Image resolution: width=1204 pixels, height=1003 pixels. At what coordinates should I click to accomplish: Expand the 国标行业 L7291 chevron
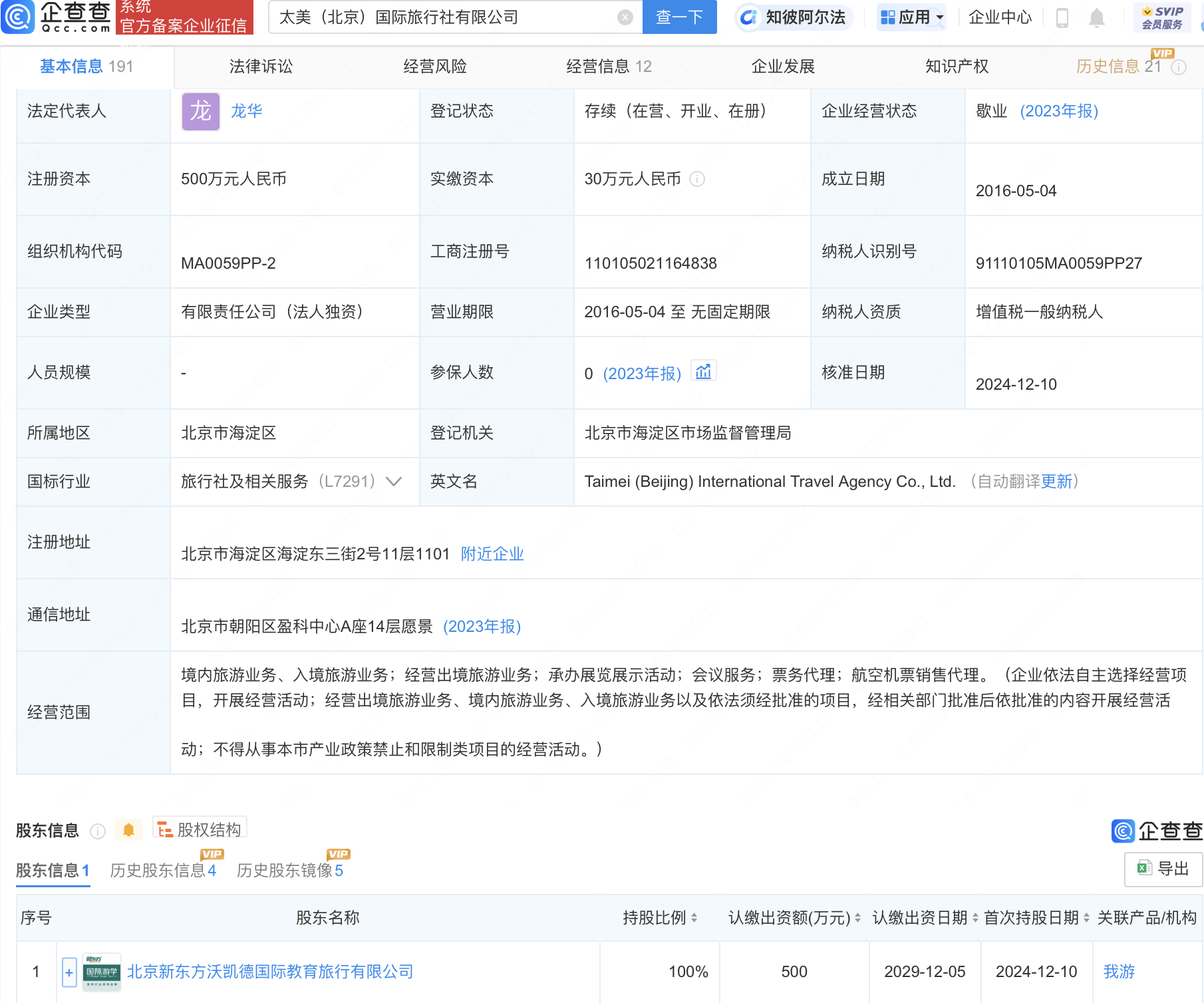pos(394,482)
